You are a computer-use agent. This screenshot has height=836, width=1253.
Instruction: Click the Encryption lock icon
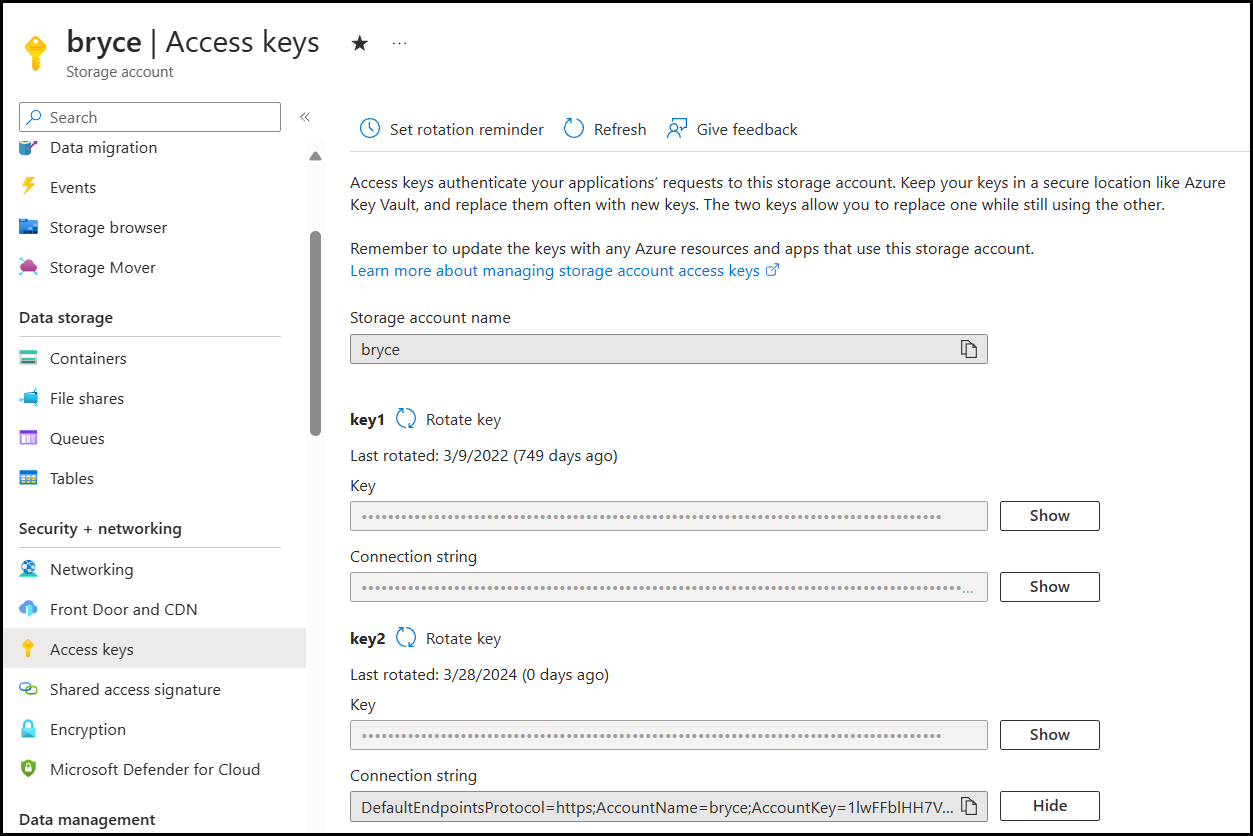point(28,729)
